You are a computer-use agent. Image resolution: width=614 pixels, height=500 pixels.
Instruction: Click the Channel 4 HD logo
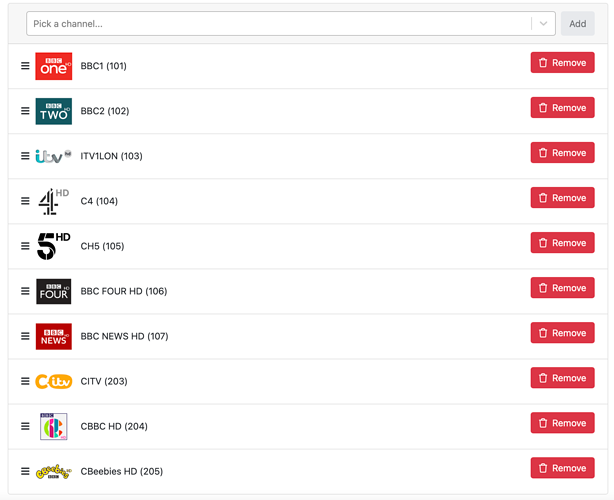click(x=53, y=201)
